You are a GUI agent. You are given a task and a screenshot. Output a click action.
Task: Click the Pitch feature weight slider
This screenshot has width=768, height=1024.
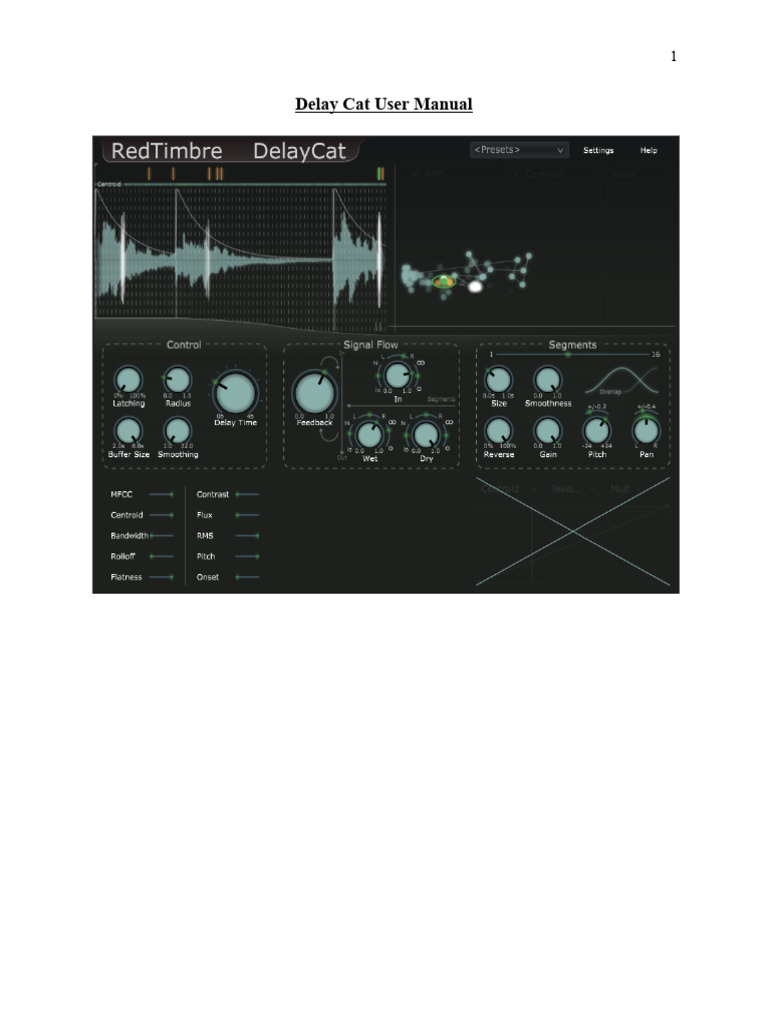pyautogui.click(x=248, y=556)
